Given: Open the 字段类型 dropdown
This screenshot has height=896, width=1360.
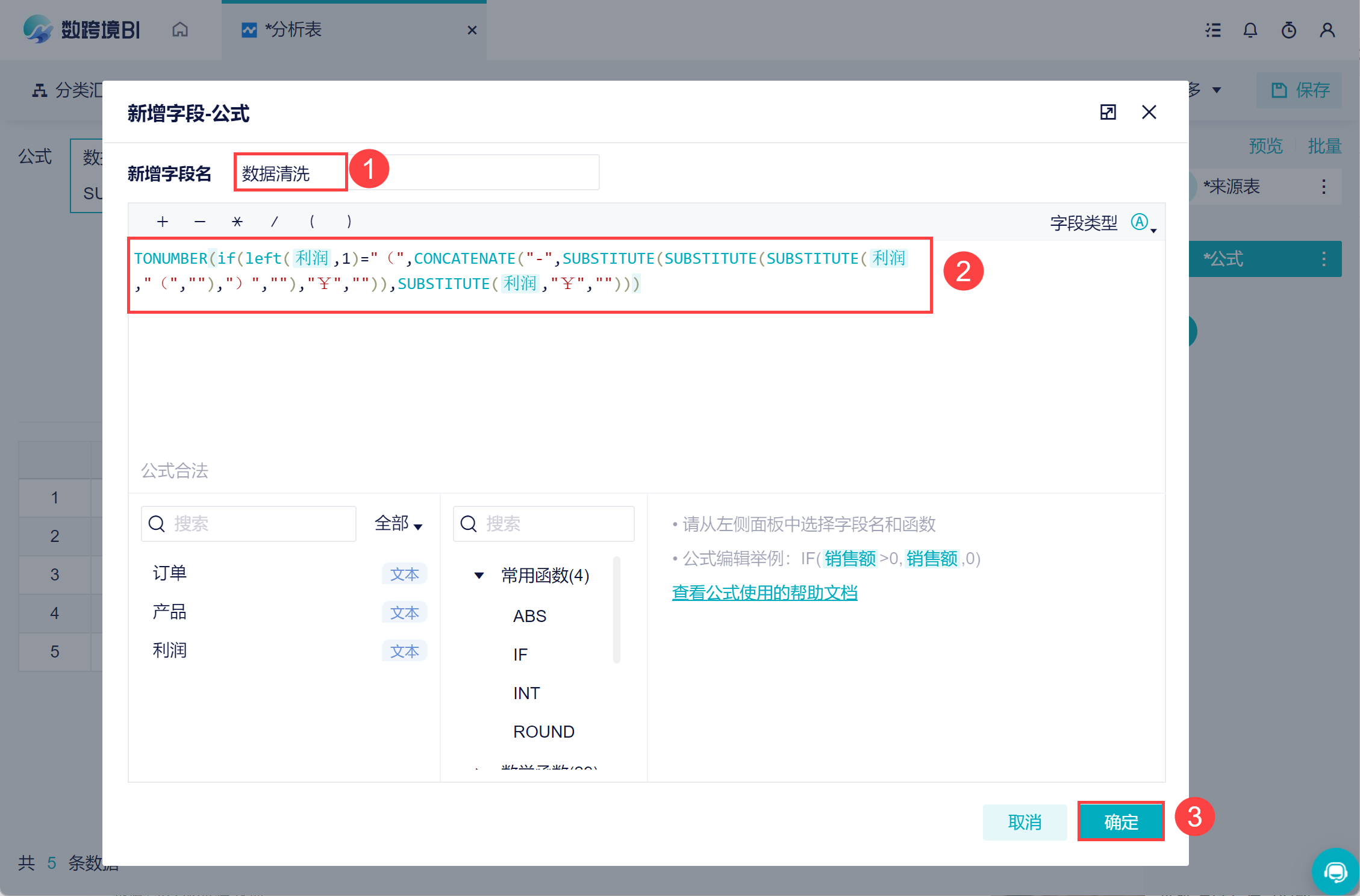Looking at the screenshot, I should [1143, 223].
